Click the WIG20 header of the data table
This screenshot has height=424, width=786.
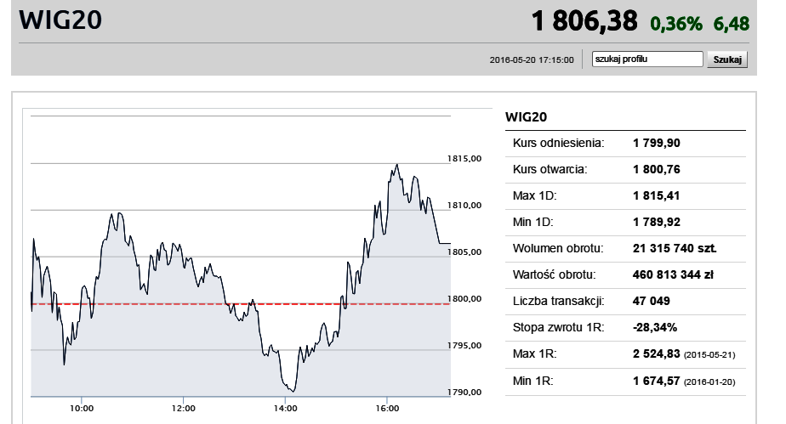click(526, 117)
